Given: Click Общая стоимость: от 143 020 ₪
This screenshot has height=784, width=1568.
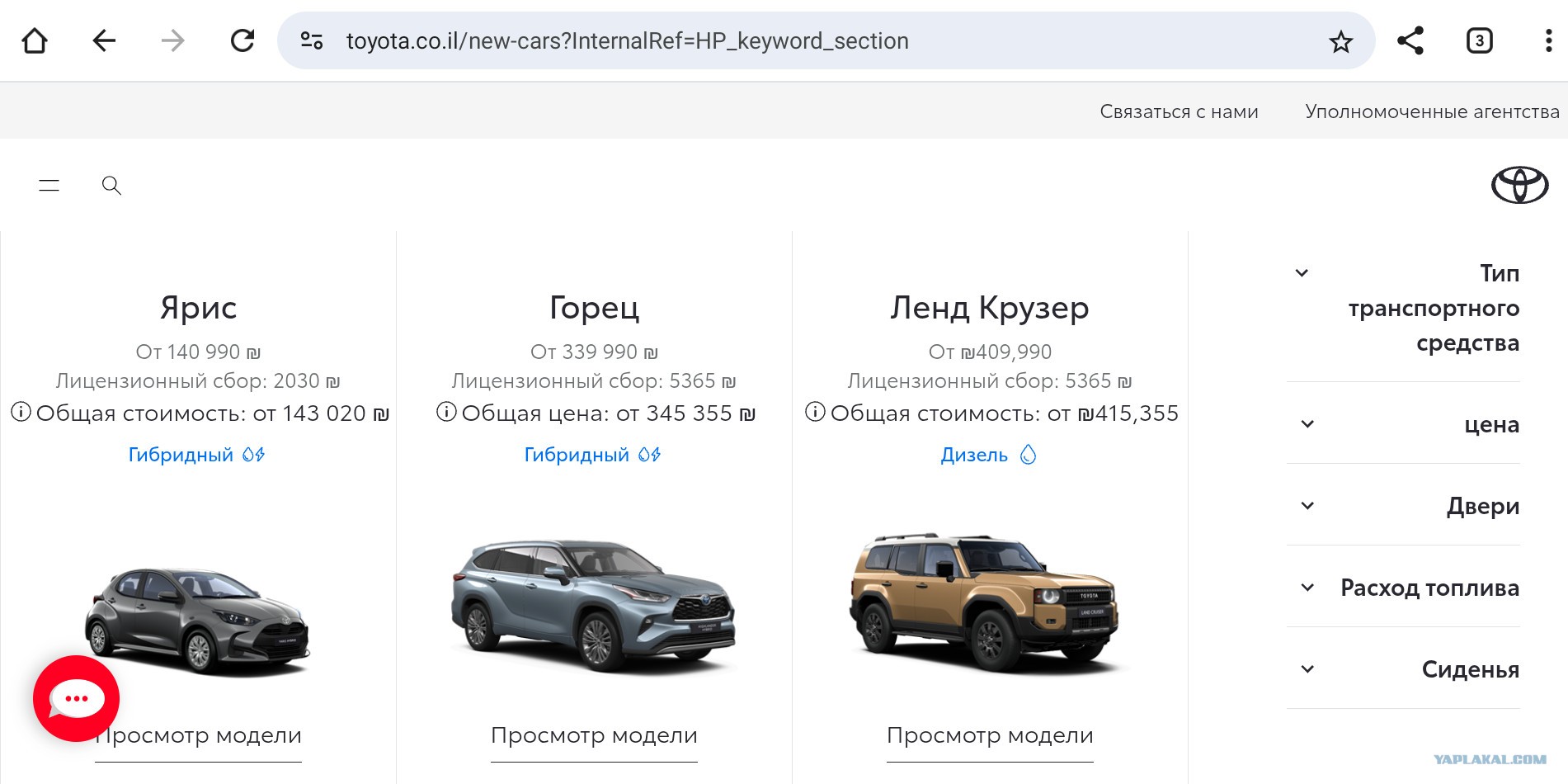Looking at the screenshot, I should click(x=213, y=413).
